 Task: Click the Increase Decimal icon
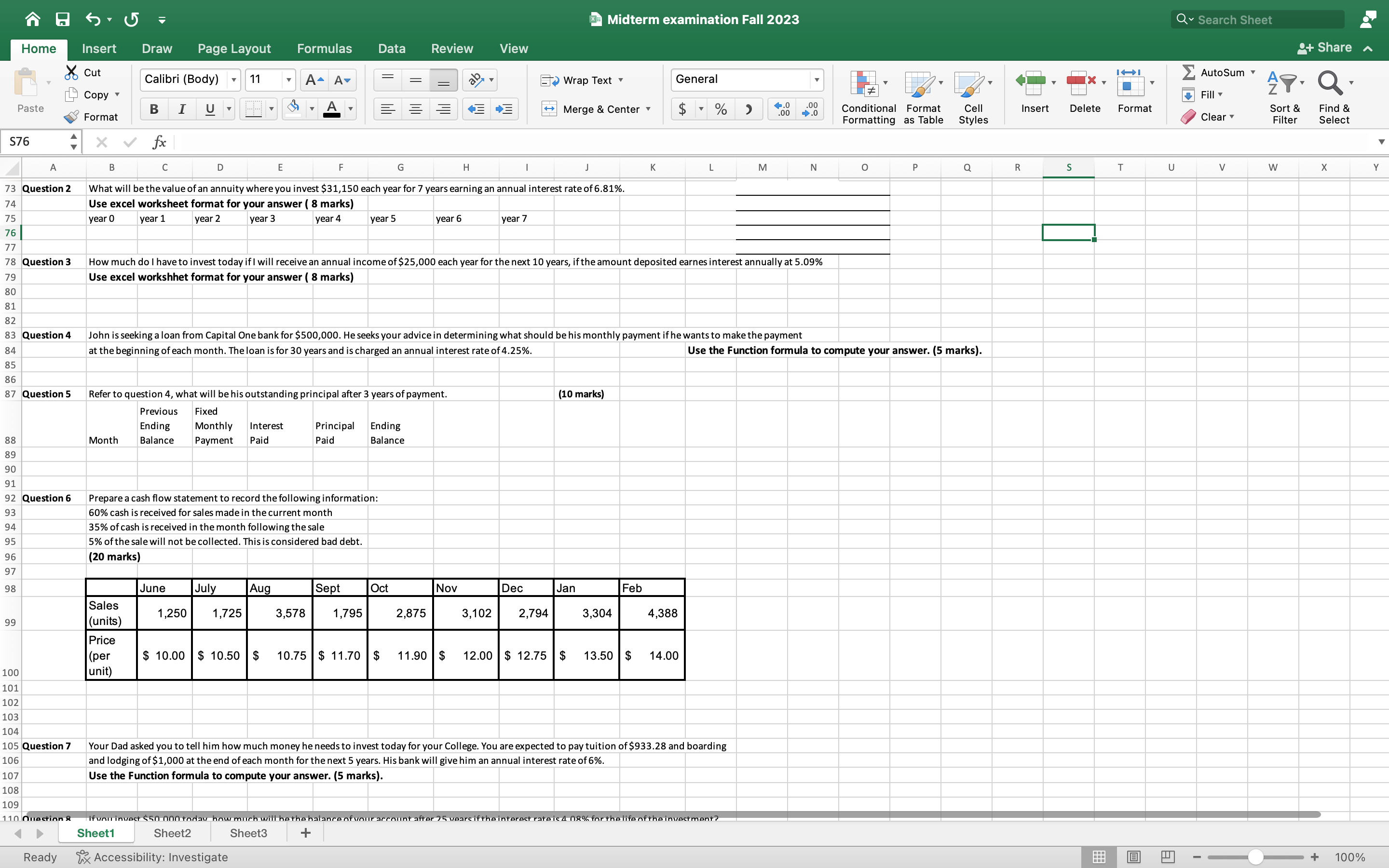(x=781, y=108)
